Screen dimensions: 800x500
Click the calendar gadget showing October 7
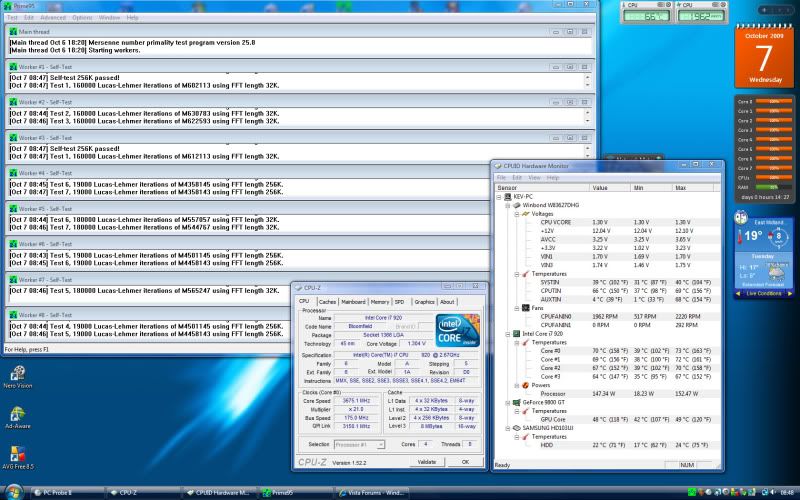pyautogui.click(x=764, y=57)
